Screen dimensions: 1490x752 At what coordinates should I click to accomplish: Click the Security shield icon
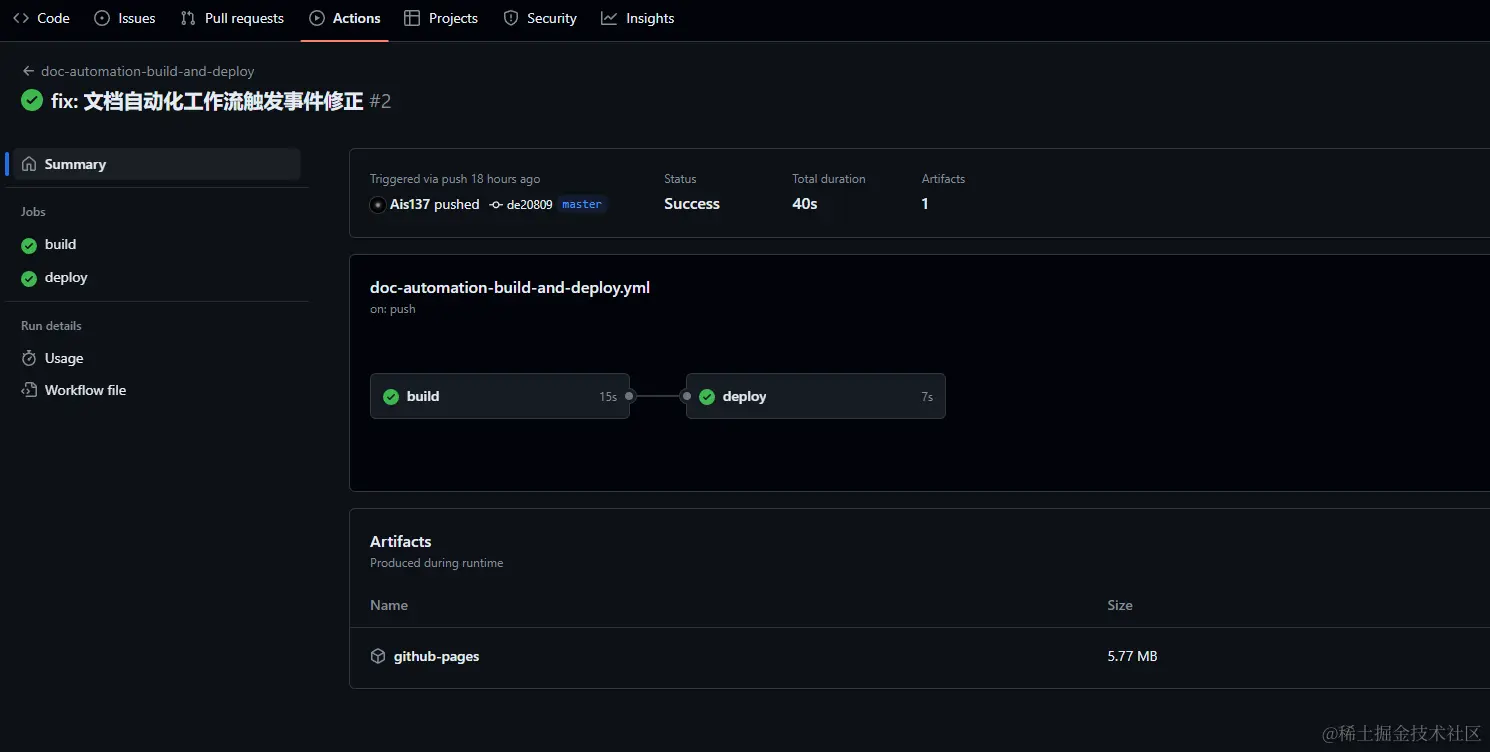point(511,18)
